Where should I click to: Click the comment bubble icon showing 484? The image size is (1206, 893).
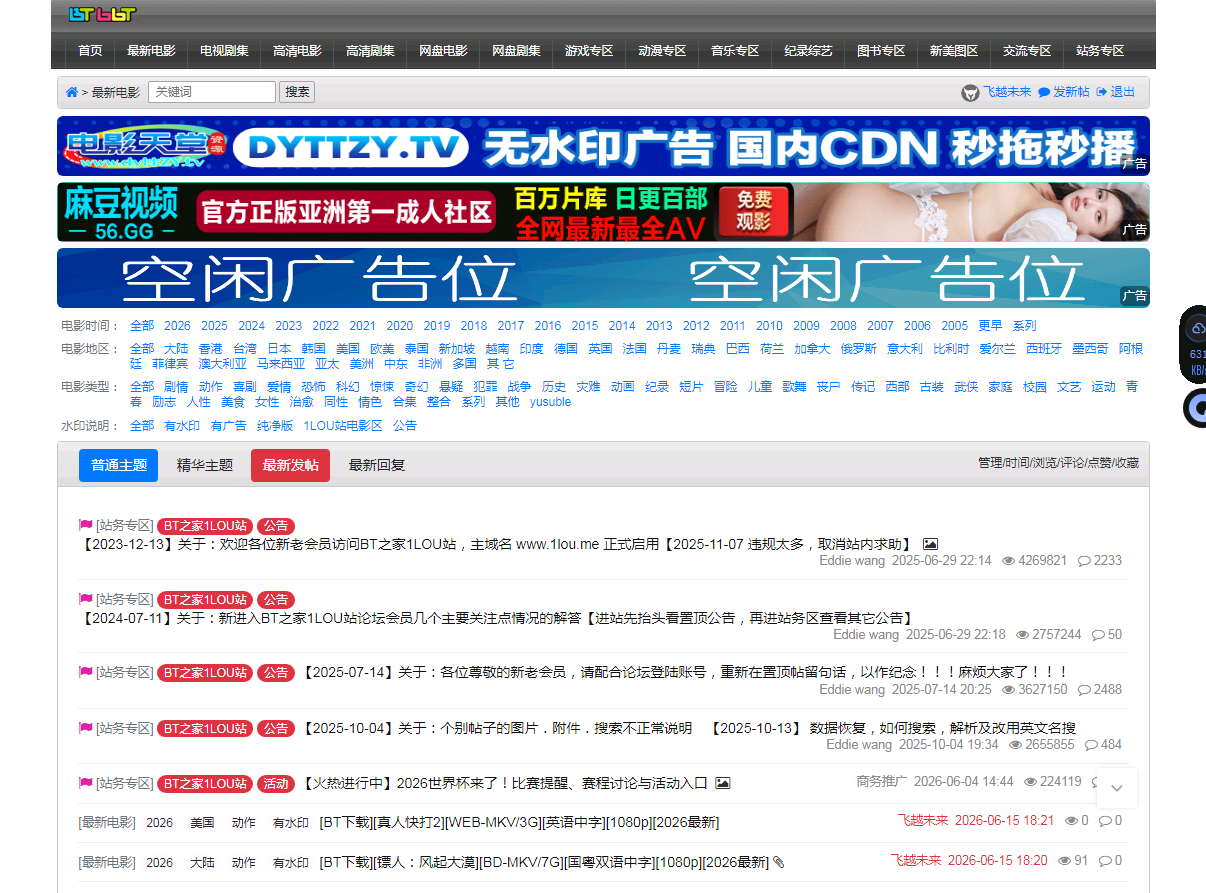[x=1091, y=745]
